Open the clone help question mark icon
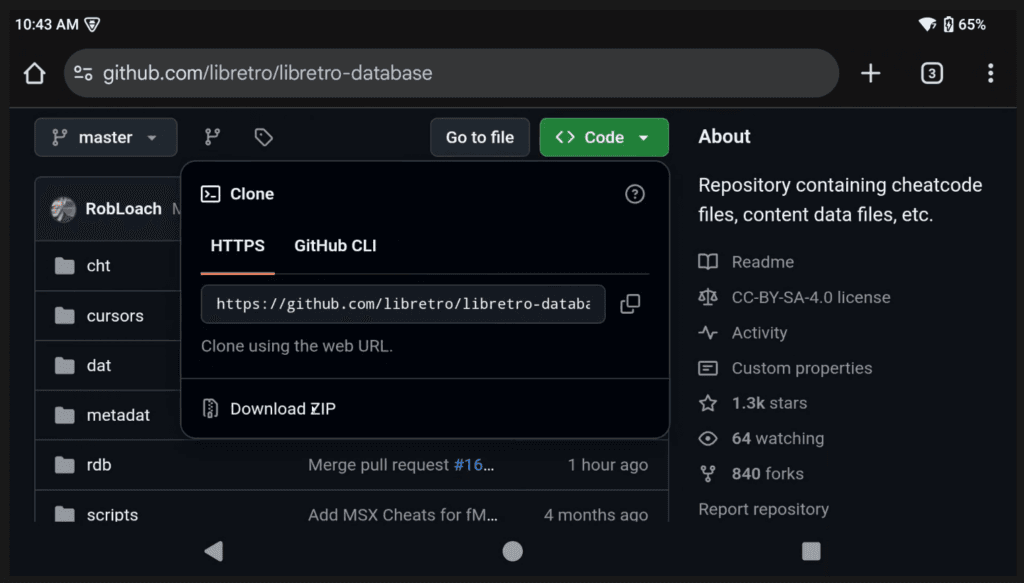Viewport: 1024px width, 583px height. pyautogui.click(x=635, y=194)
